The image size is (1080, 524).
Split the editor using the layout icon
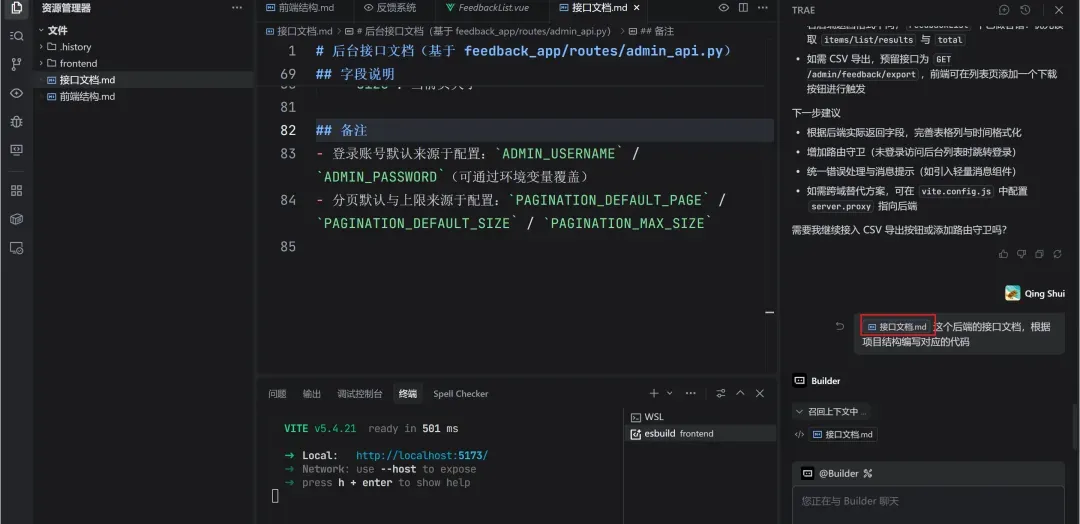[744, 8]
